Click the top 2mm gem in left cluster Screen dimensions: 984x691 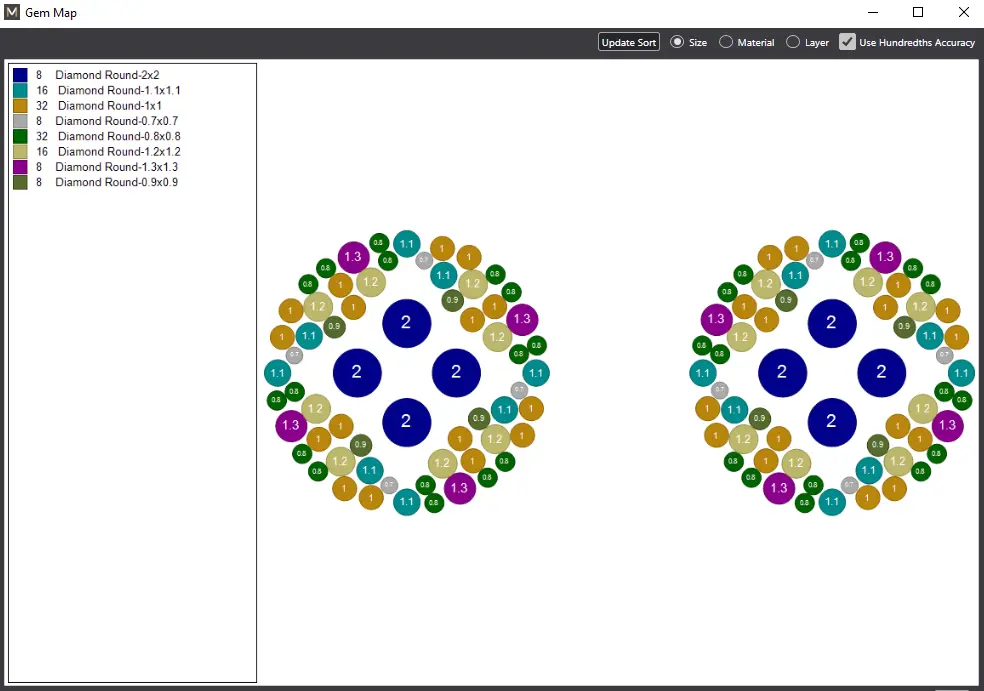[406, 322]
